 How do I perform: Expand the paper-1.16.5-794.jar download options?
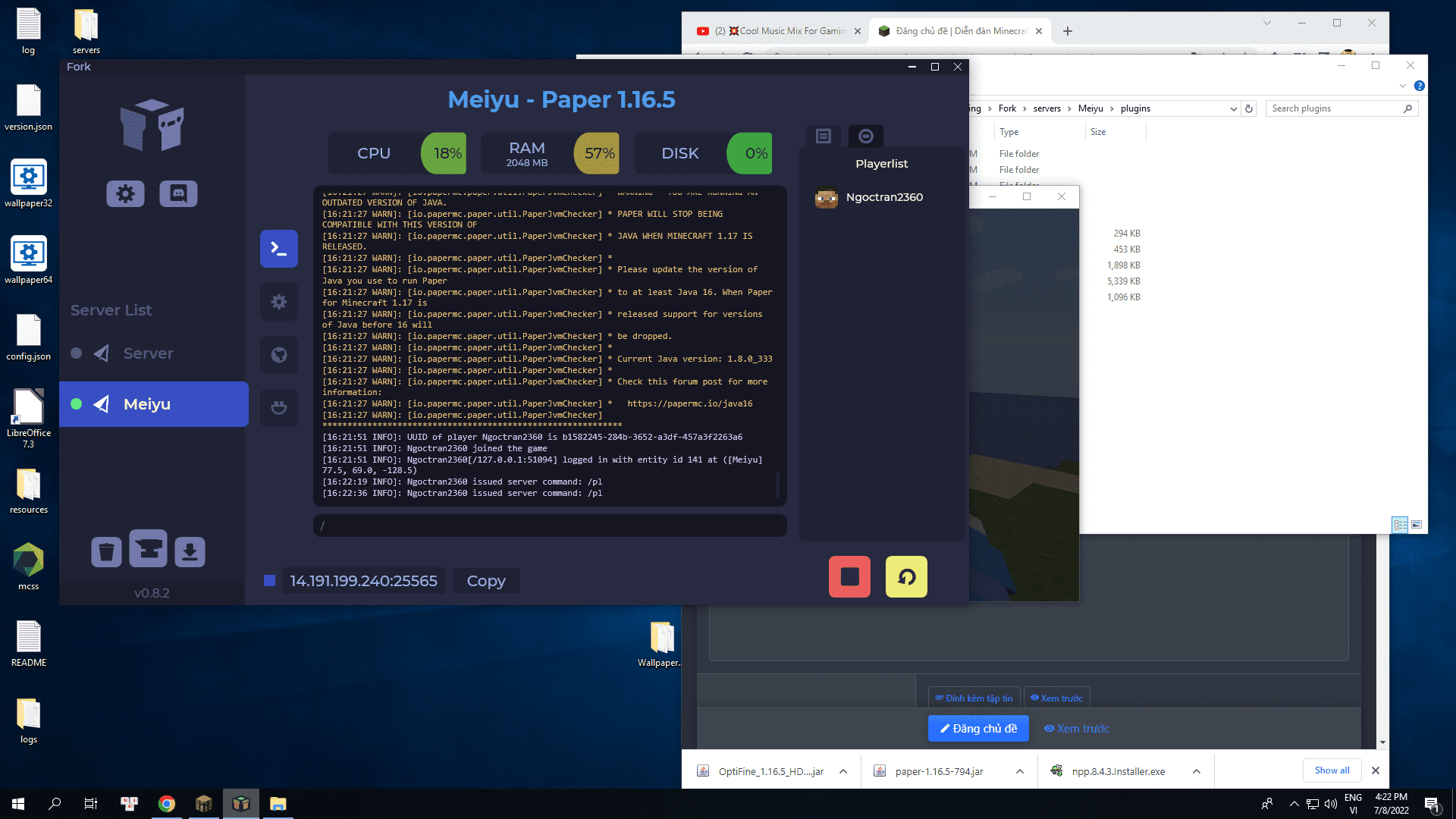[x=1020, y=771]
